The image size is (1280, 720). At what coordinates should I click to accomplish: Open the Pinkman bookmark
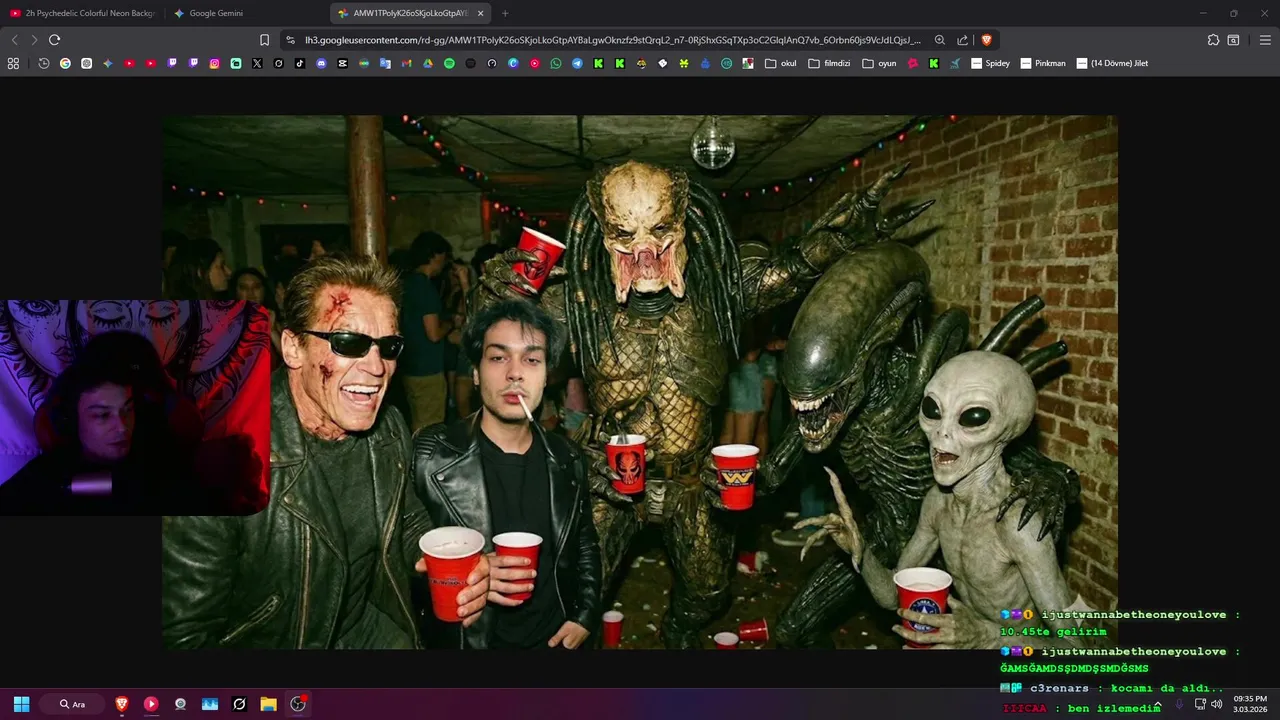coord(1043,63)
